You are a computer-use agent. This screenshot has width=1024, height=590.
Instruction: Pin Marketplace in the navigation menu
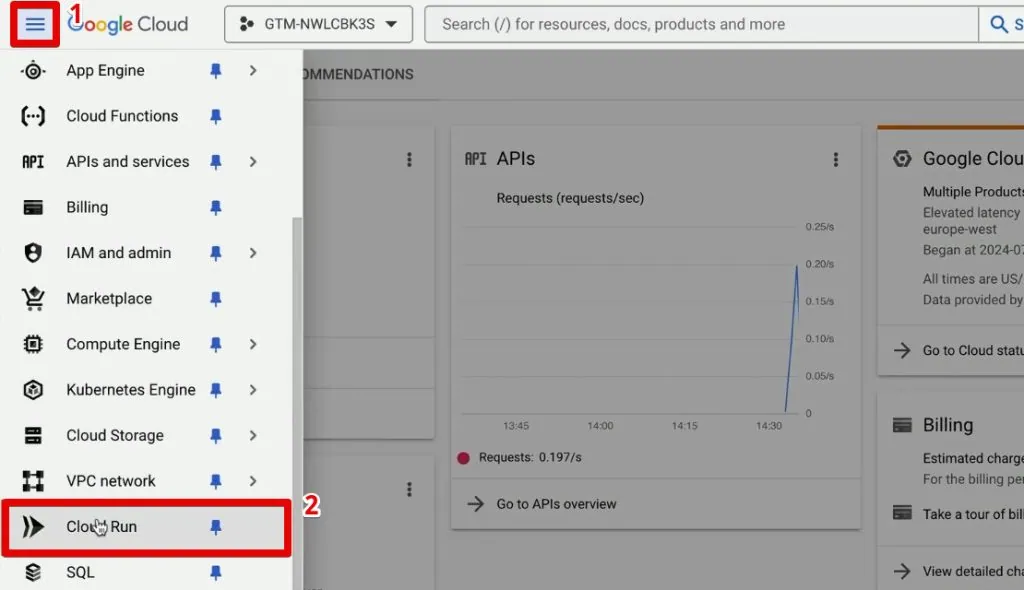(x=216, y=298)
